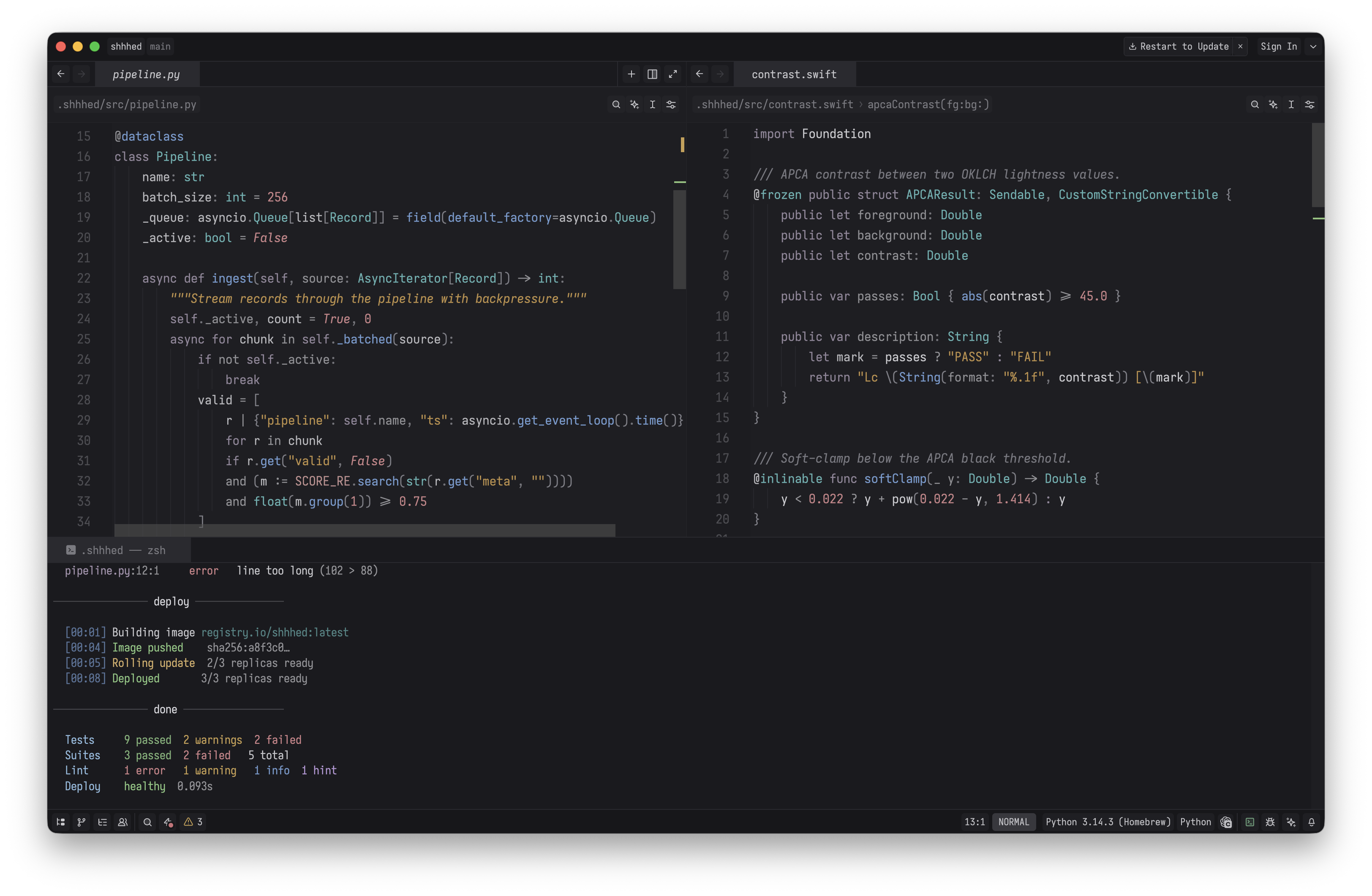Viewport: 1372px width, 896px height.
Task: Open inline assist in pipeline.py toolbar
Action: click(634, 104)
